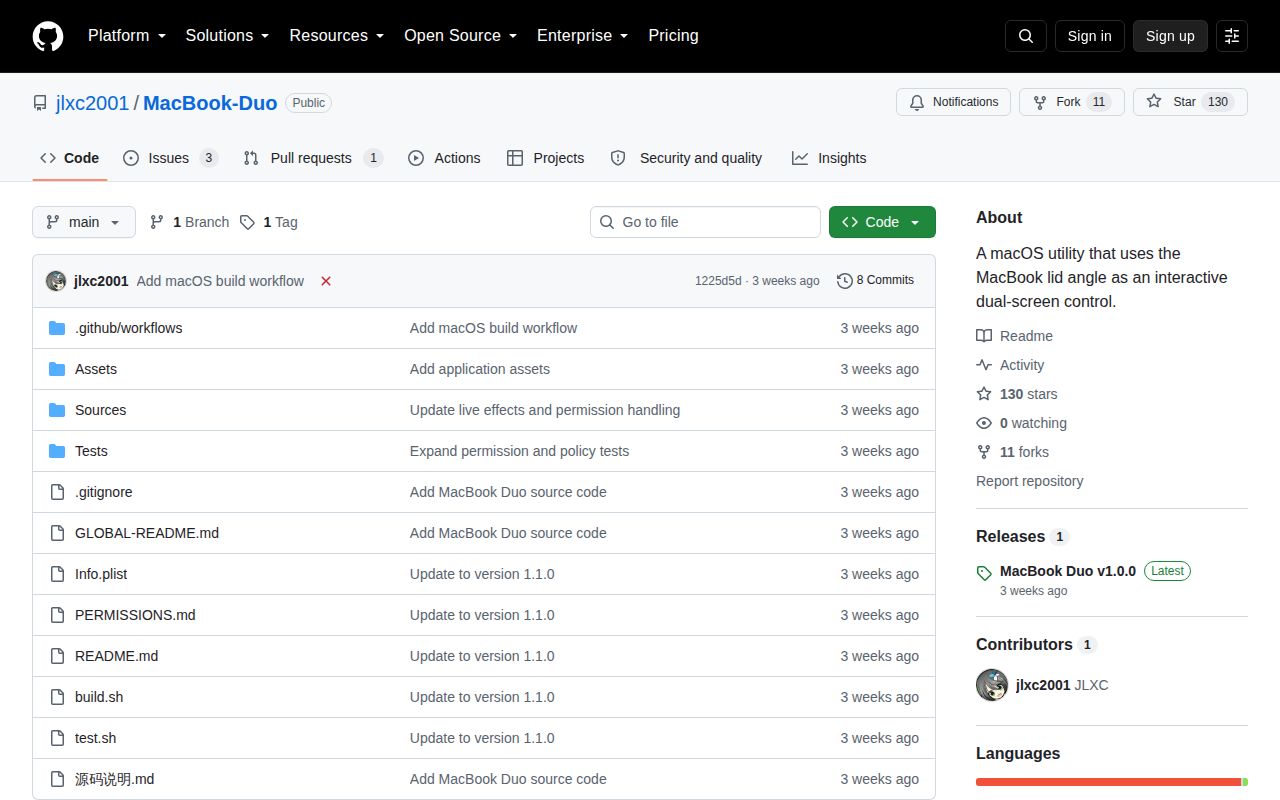Expand the Resources menu
Image resolution: width=1280 pixels, height=800 pixels.
pos(337,36)
